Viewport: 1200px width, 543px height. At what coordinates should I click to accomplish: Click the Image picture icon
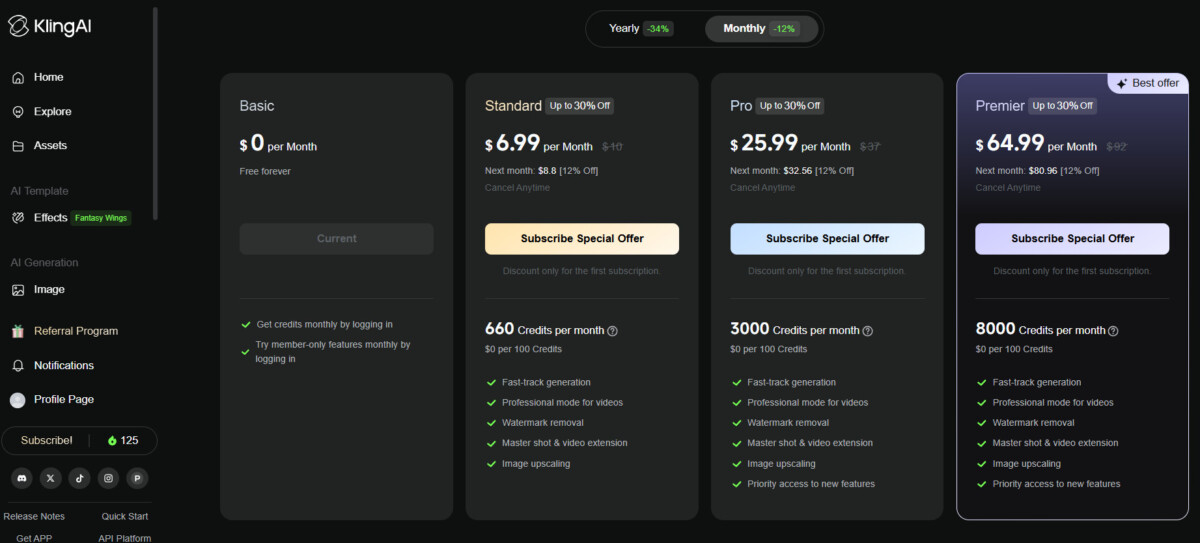(x=18, y=289)
